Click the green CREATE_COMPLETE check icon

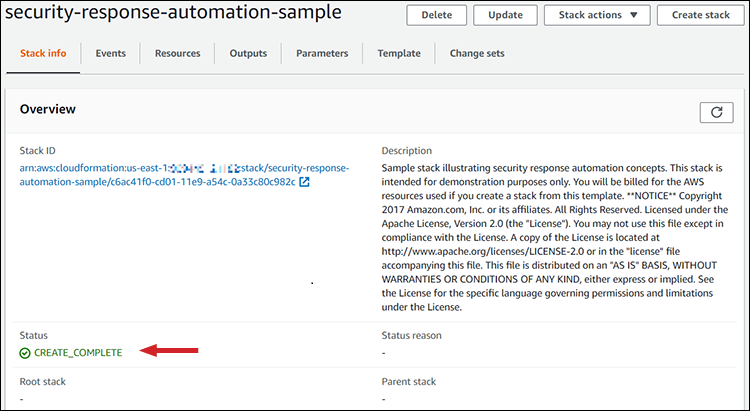click(x=25, y=353)
